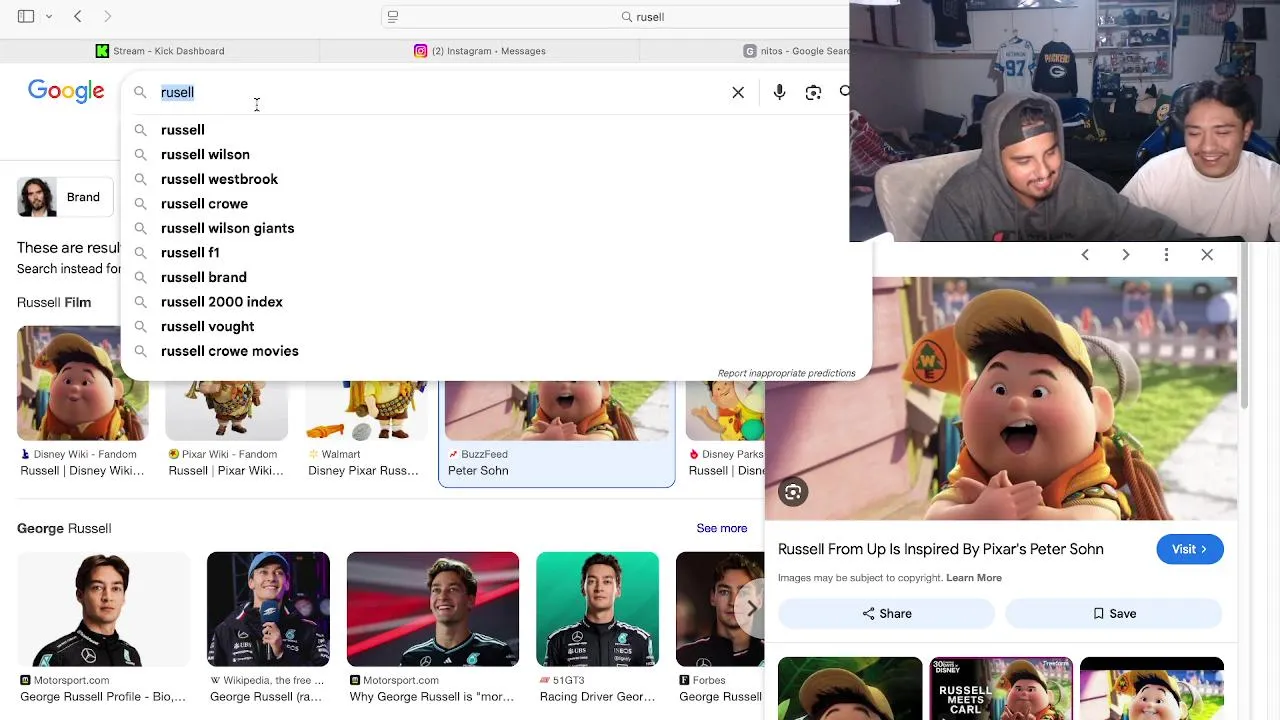Viewport: 1280px width, 720px height.
Task: Open Wikipedia George Russell image result
Action: 268,609
